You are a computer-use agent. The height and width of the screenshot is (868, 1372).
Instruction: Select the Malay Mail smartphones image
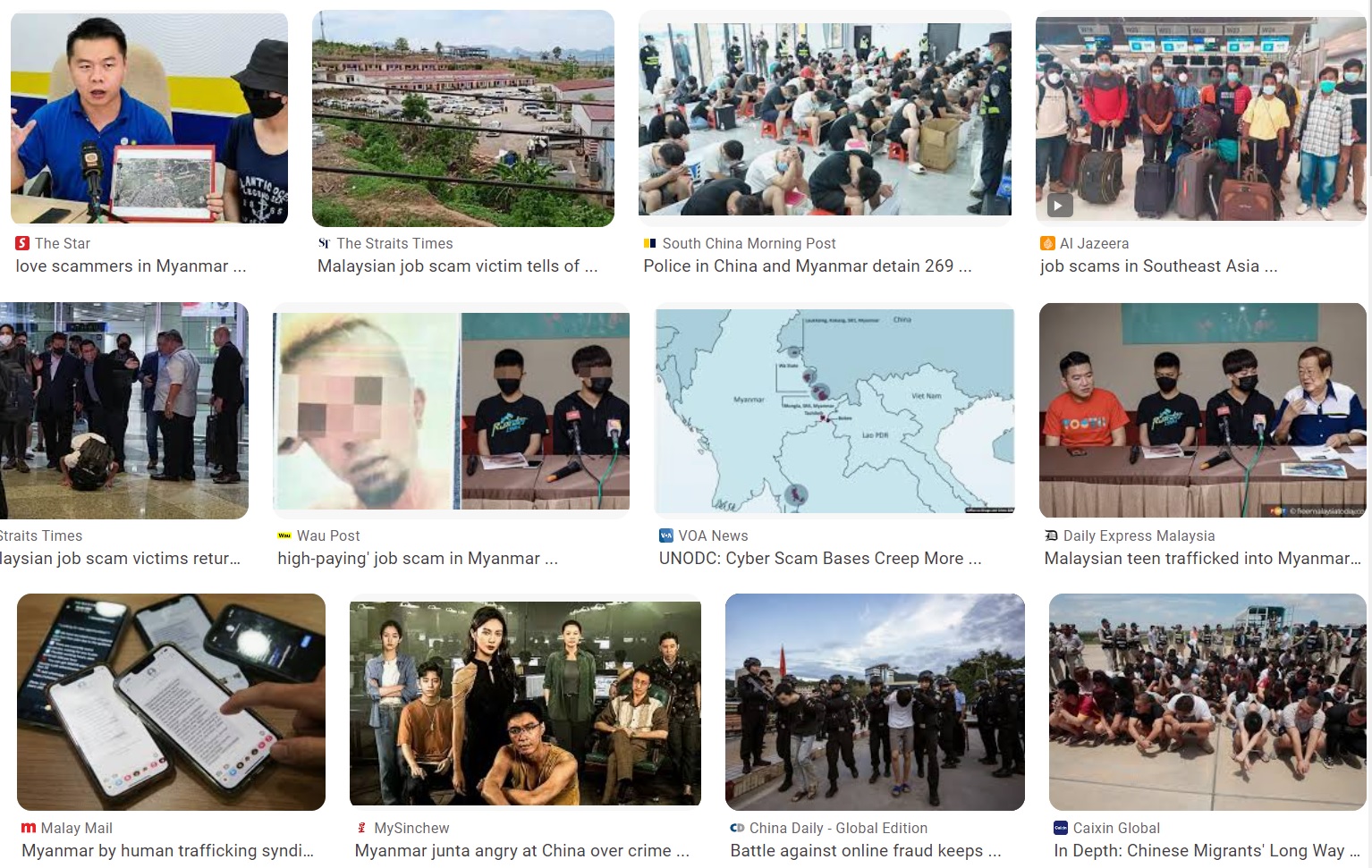171,702
